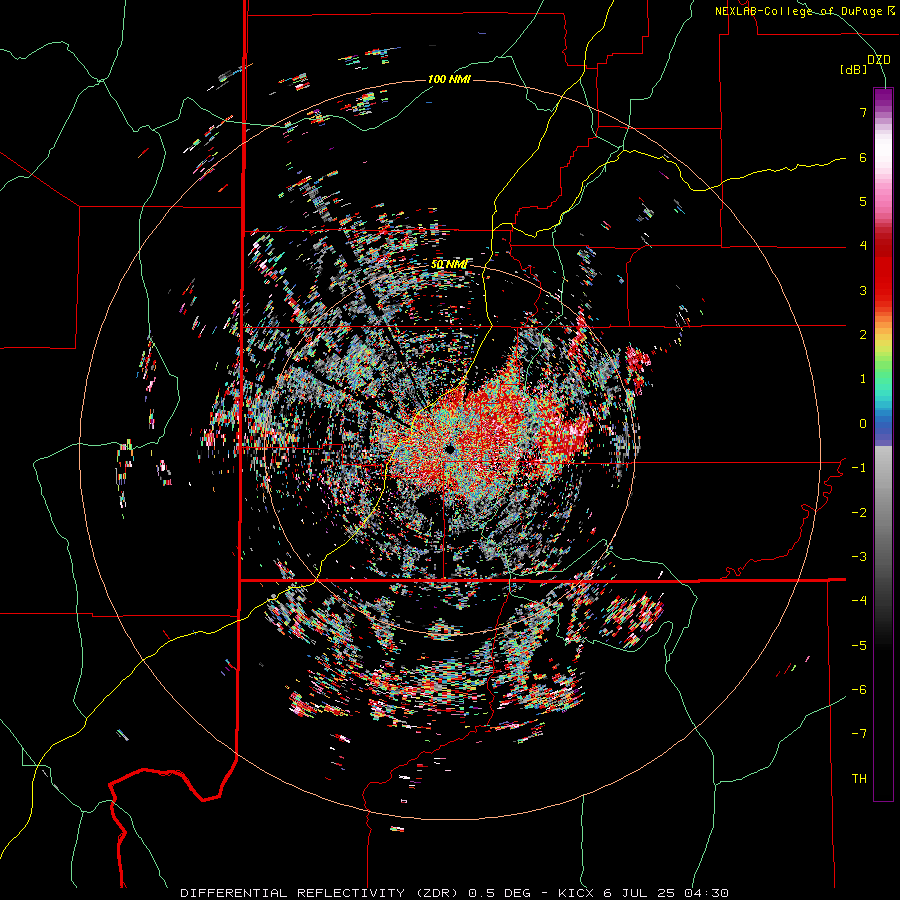The height and width of the screenshot is (900, 900).
Task: Click DIFFERENTIAL REFLECTIVITY (ZDR) in the caption
Action: [x=319, y=893]
